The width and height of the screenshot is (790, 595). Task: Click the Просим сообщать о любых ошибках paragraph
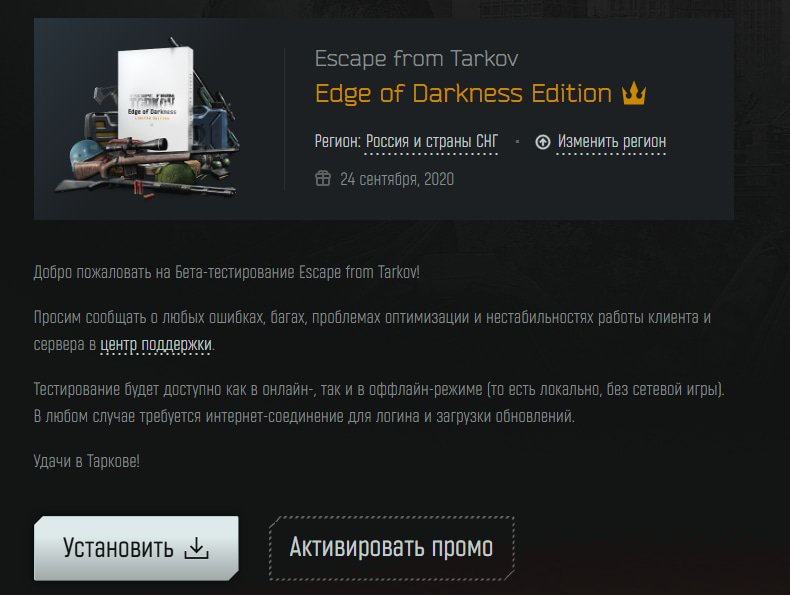(372, 331)
